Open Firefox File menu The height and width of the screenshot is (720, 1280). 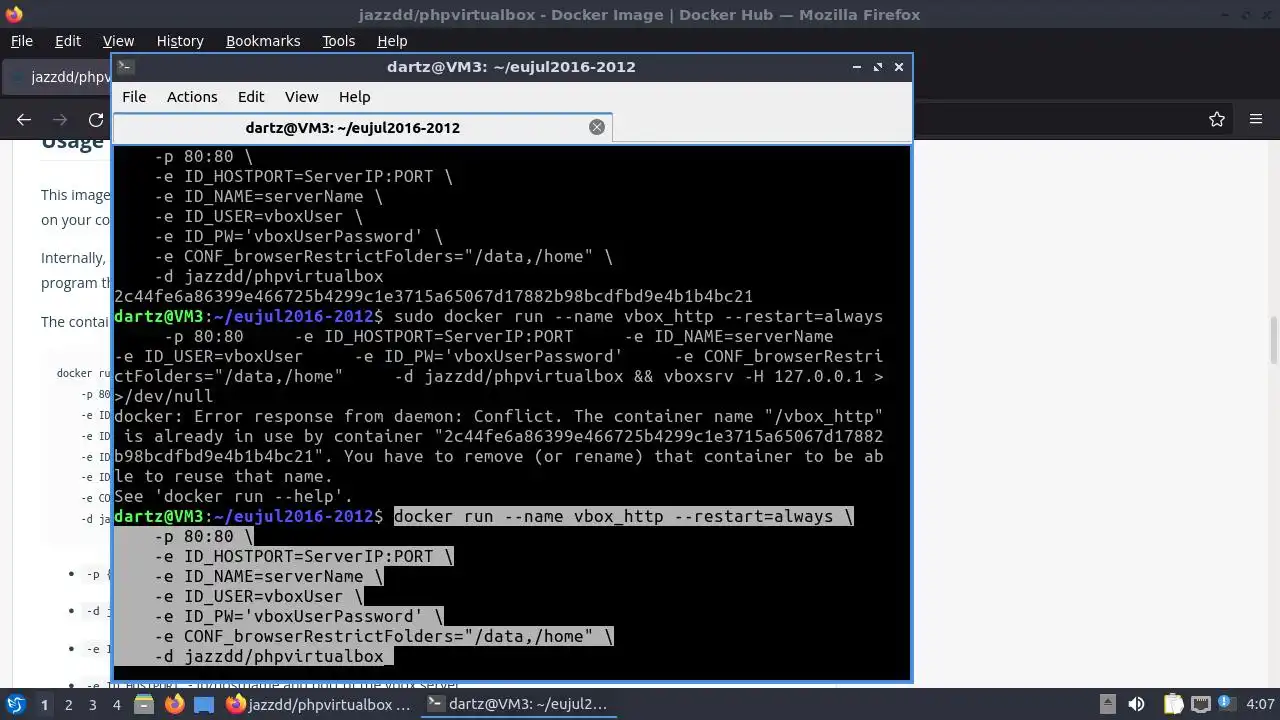tap(21, 41)
